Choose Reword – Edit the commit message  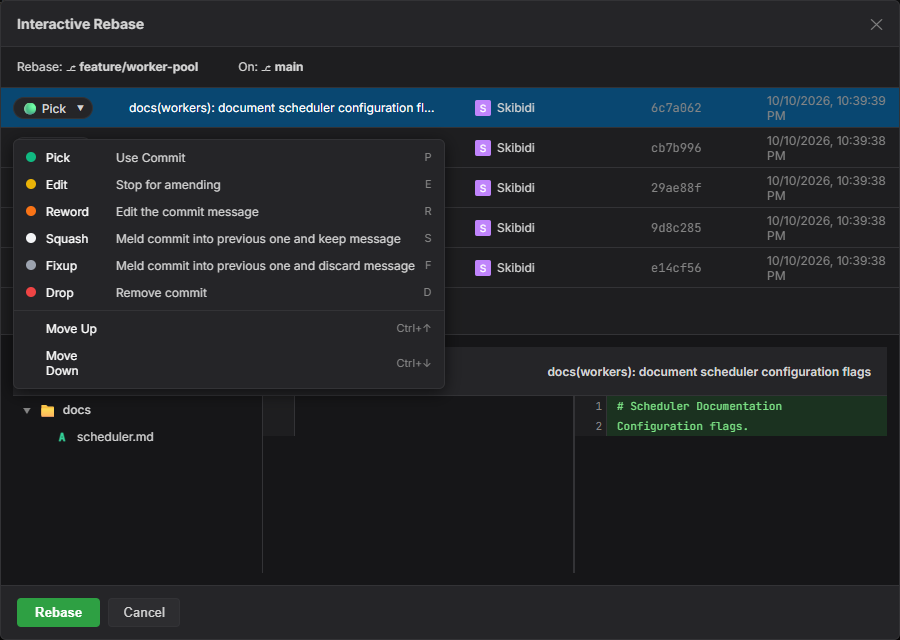point(228,212)
